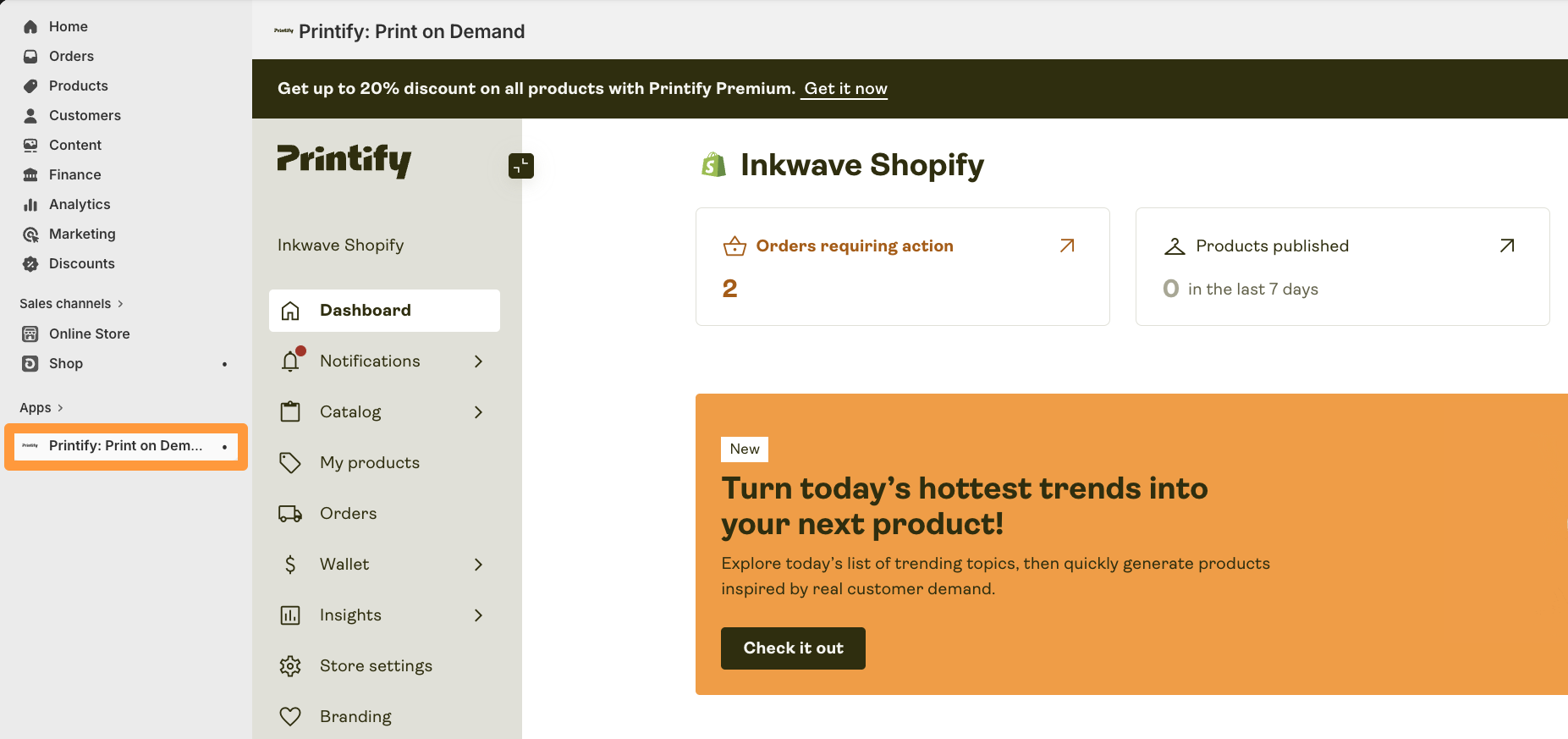Click the Notifications bell icon
This screenshot has height=739, width=1568.
tap(290, 361)
